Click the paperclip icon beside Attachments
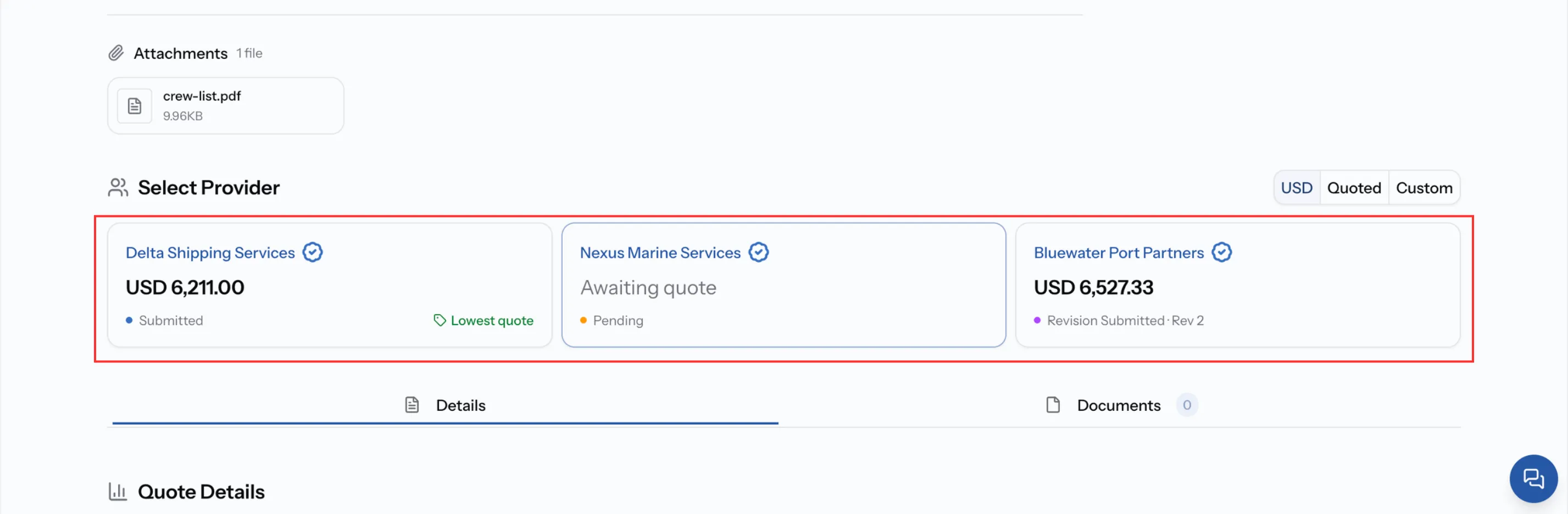 point(116,53)
